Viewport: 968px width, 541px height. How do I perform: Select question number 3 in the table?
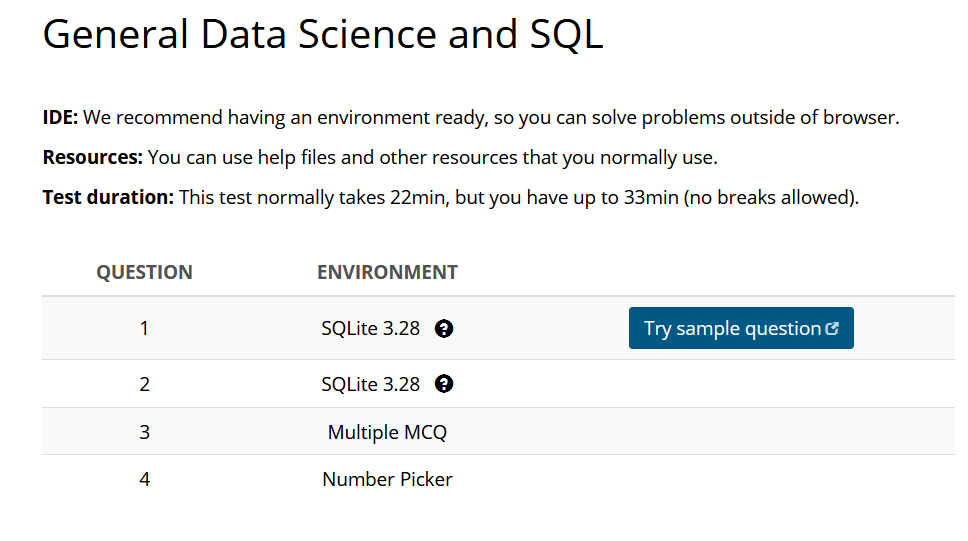(x=144, y=432)
